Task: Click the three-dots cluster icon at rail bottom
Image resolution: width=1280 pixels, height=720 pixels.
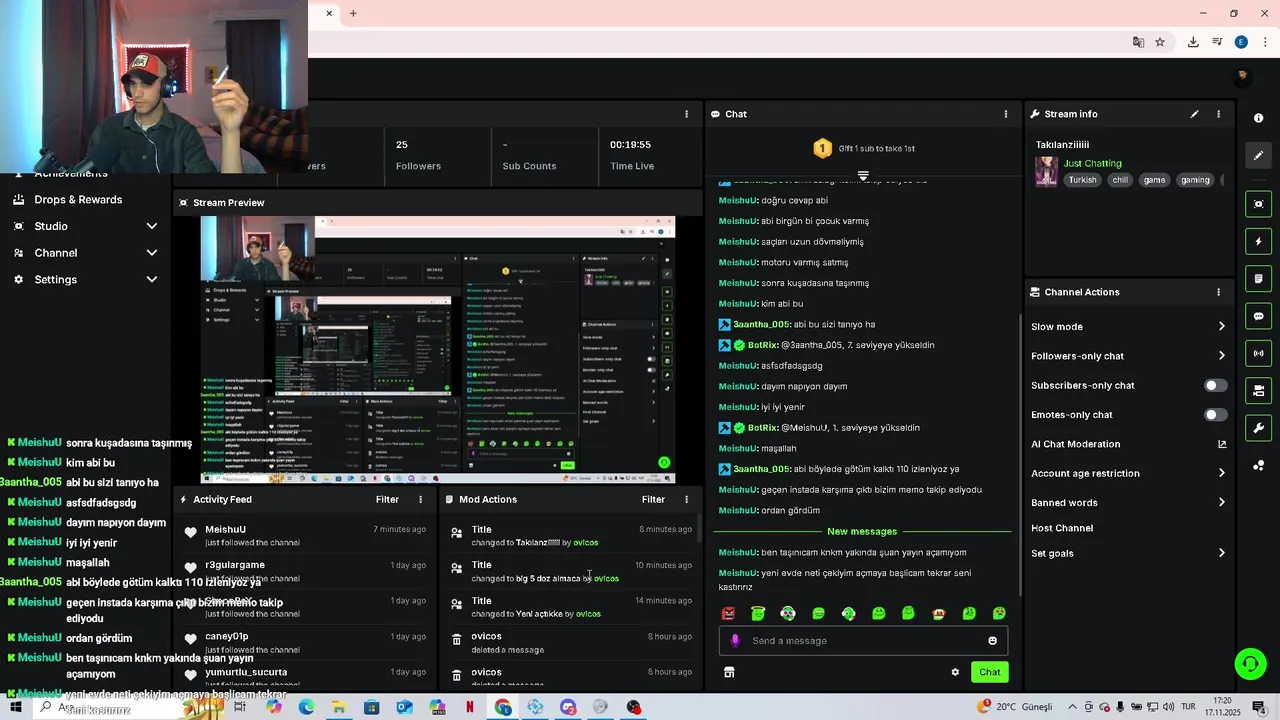Action: coord(1258,465)
